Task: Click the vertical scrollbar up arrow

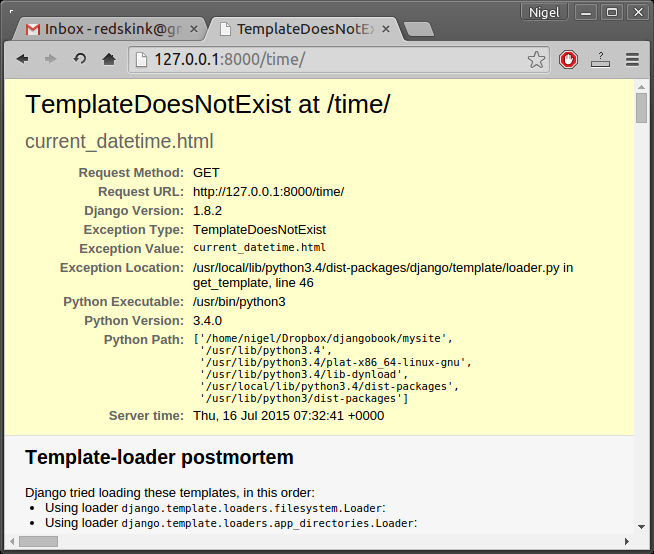Action: coord(641,87)
